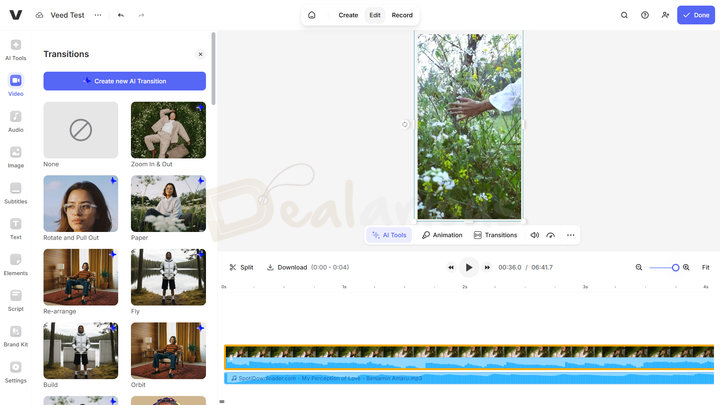Open search with the magnifier icon
The width and height of the screenshot is (720, 405).
point(625,15)
